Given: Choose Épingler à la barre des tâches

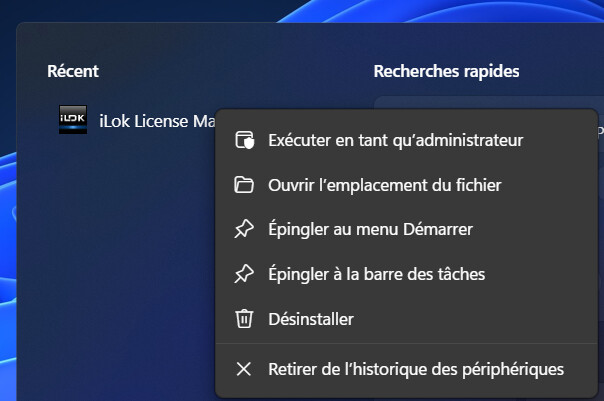Looking at the screenshot, I should 377,274.
